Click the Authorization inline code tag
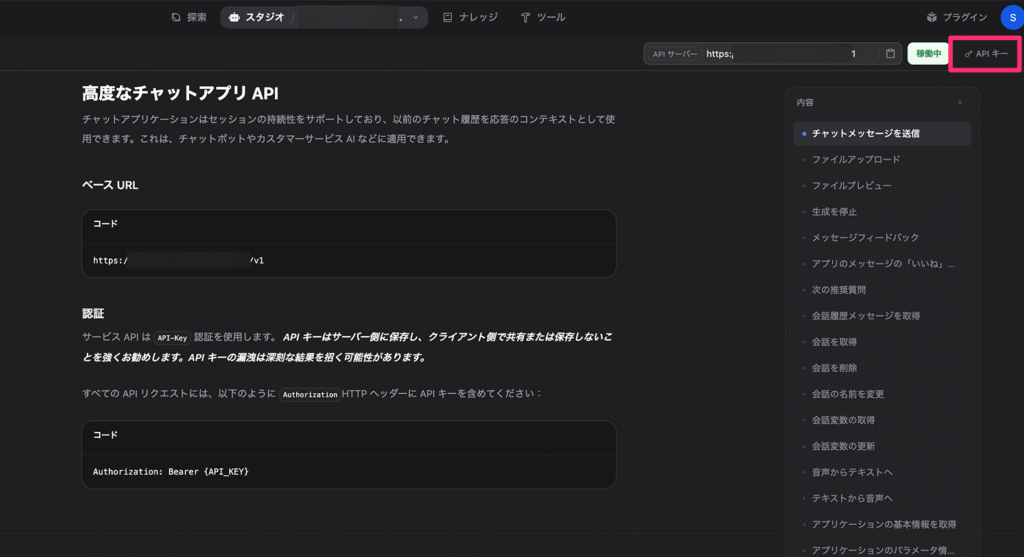Screen dimensions: 1024x557 coord(310,394)
